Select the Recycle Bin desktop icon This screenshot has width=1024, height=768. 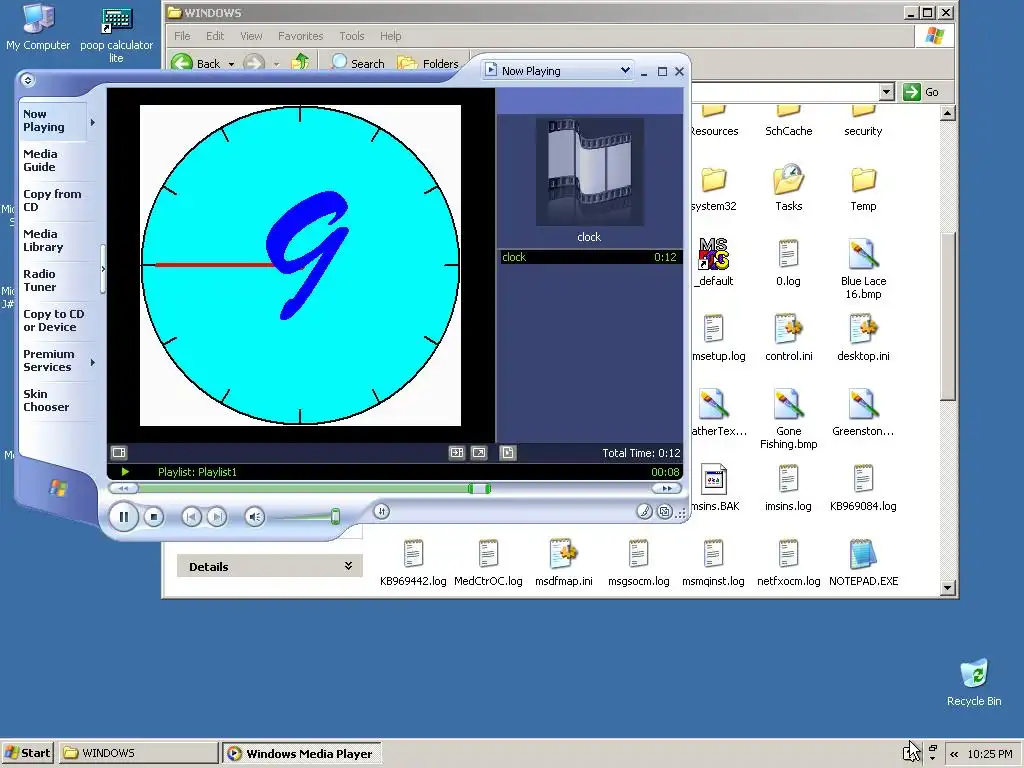tap(974, 683)
